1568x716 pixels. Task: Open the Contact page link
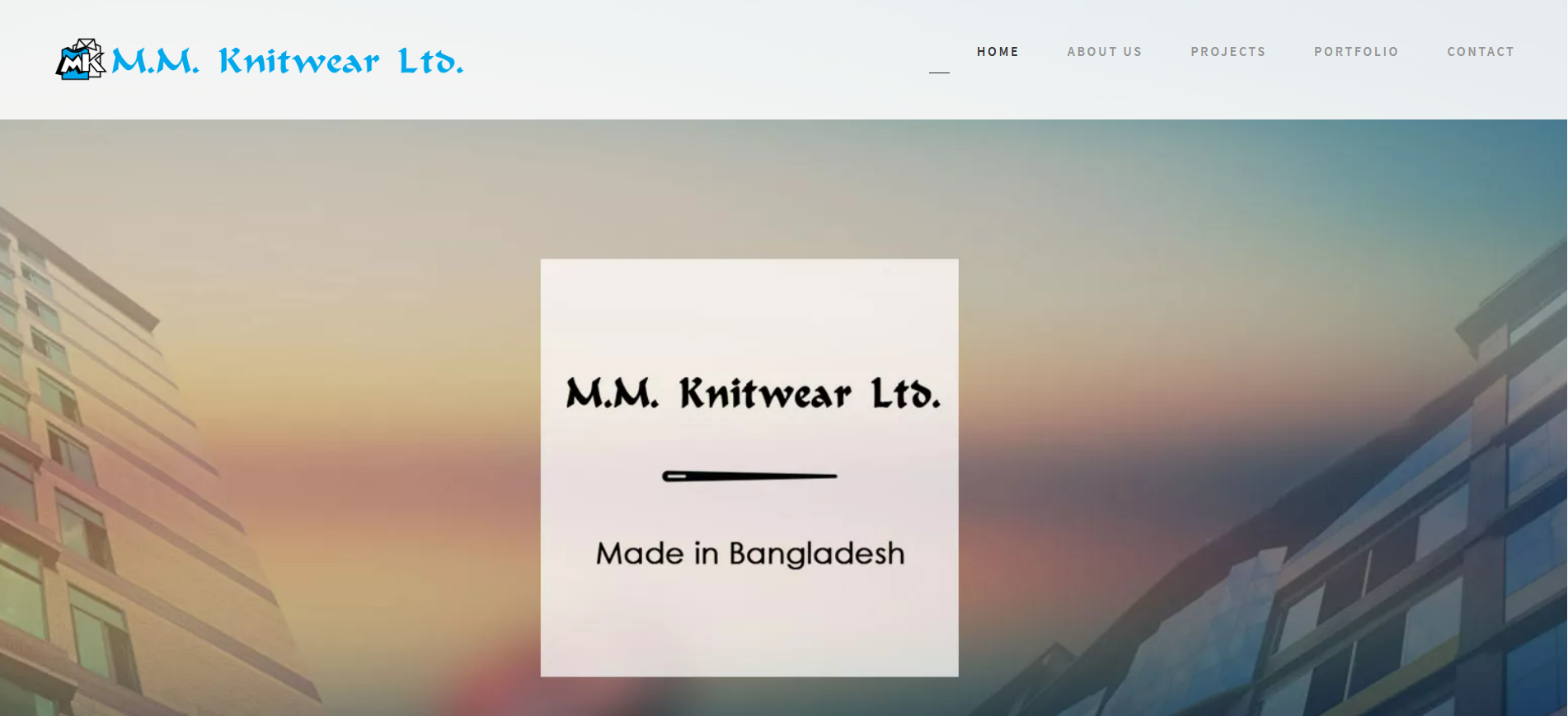(x=1481, y=51)
